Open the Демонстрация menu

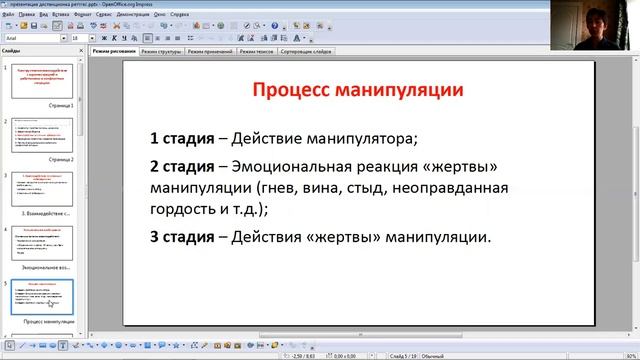tap(133, 14)
